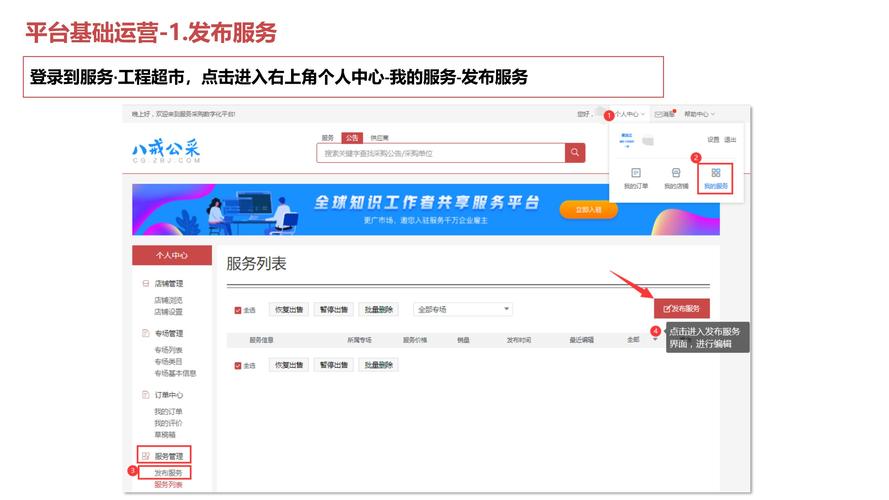Viewport: 889px width, 500px height.
Task: Open 店铺浏览 in the sidebar
Action: click(168, 300)
